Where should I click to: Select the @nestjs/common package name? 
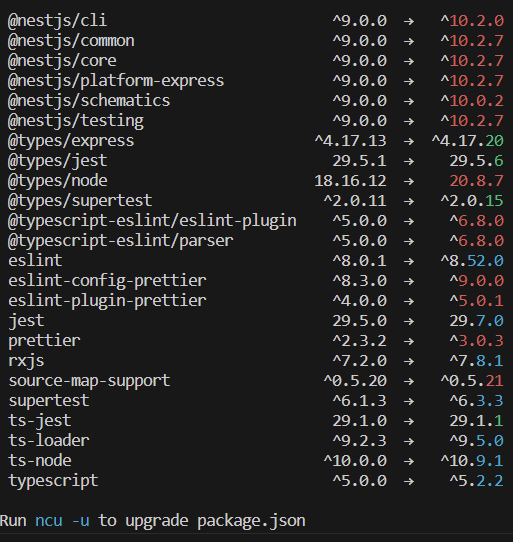[71, 41]
